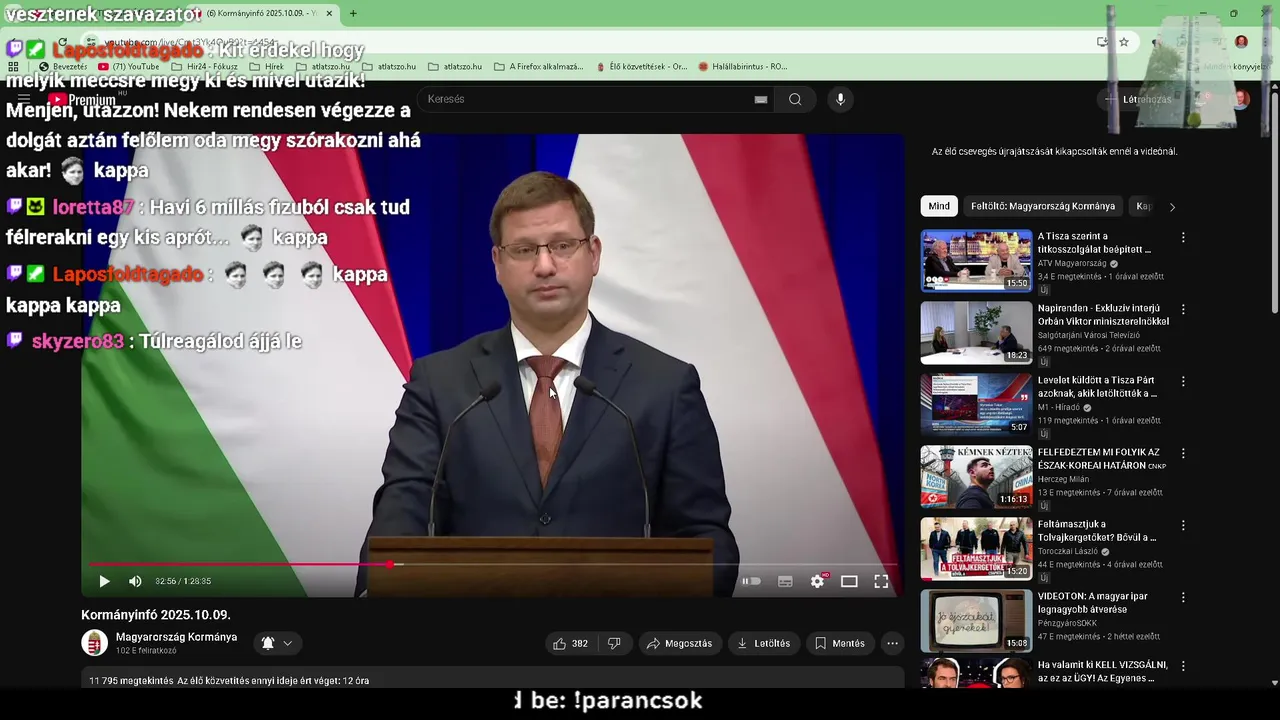Open the Toroczkai László channel link
The height and width of the screenshot is (720, 1280).
click(x=1068, y=552)
